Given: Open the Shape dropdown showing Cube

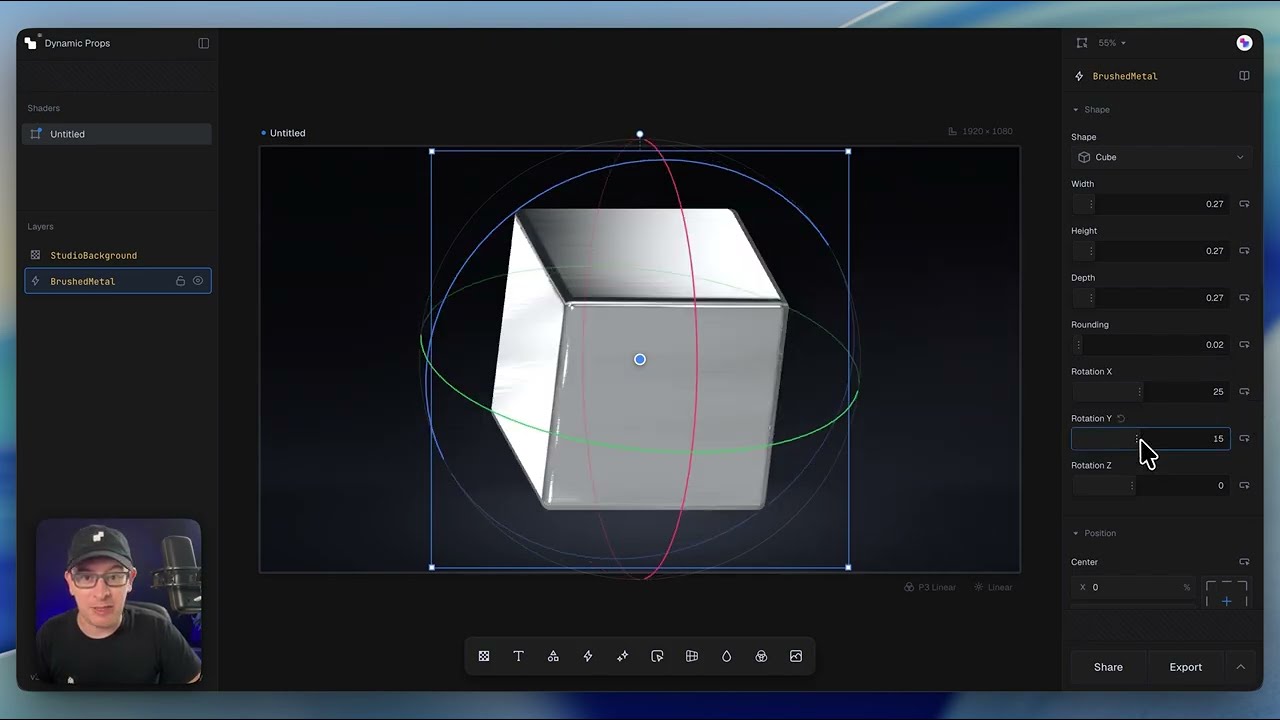Looking at the screenshot, I should (x=1161, y=157).
